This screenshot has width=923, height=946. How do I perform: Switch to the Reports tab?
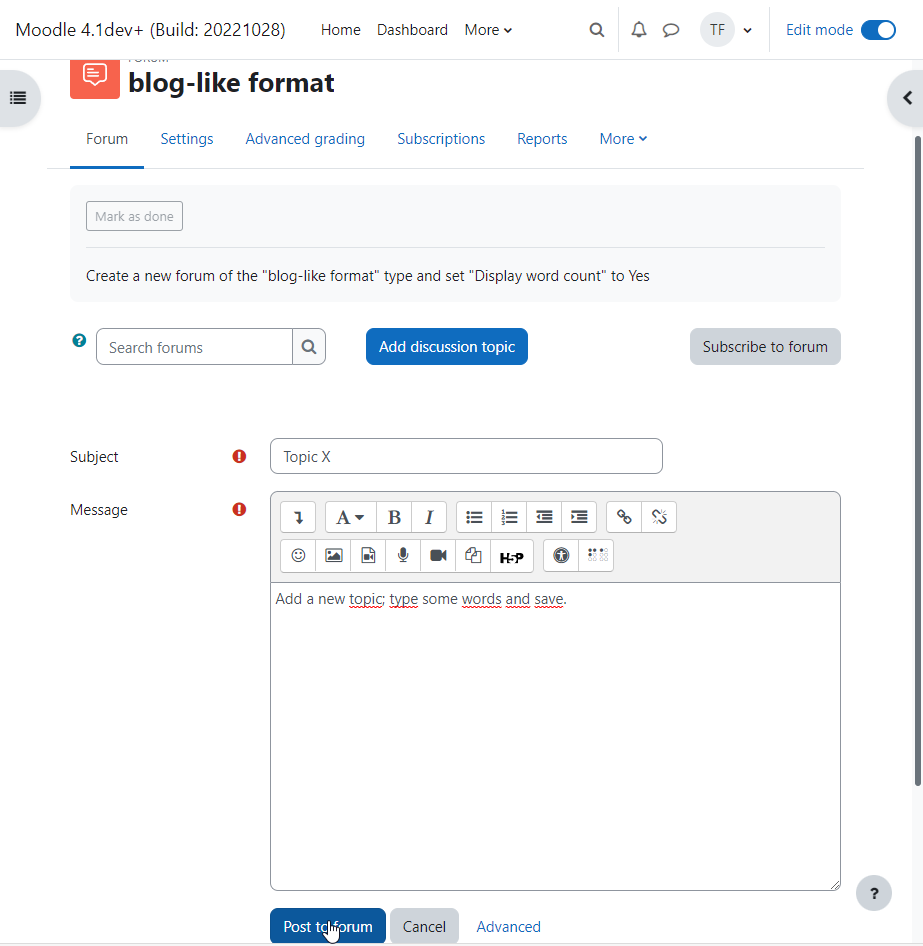[542, 139]
